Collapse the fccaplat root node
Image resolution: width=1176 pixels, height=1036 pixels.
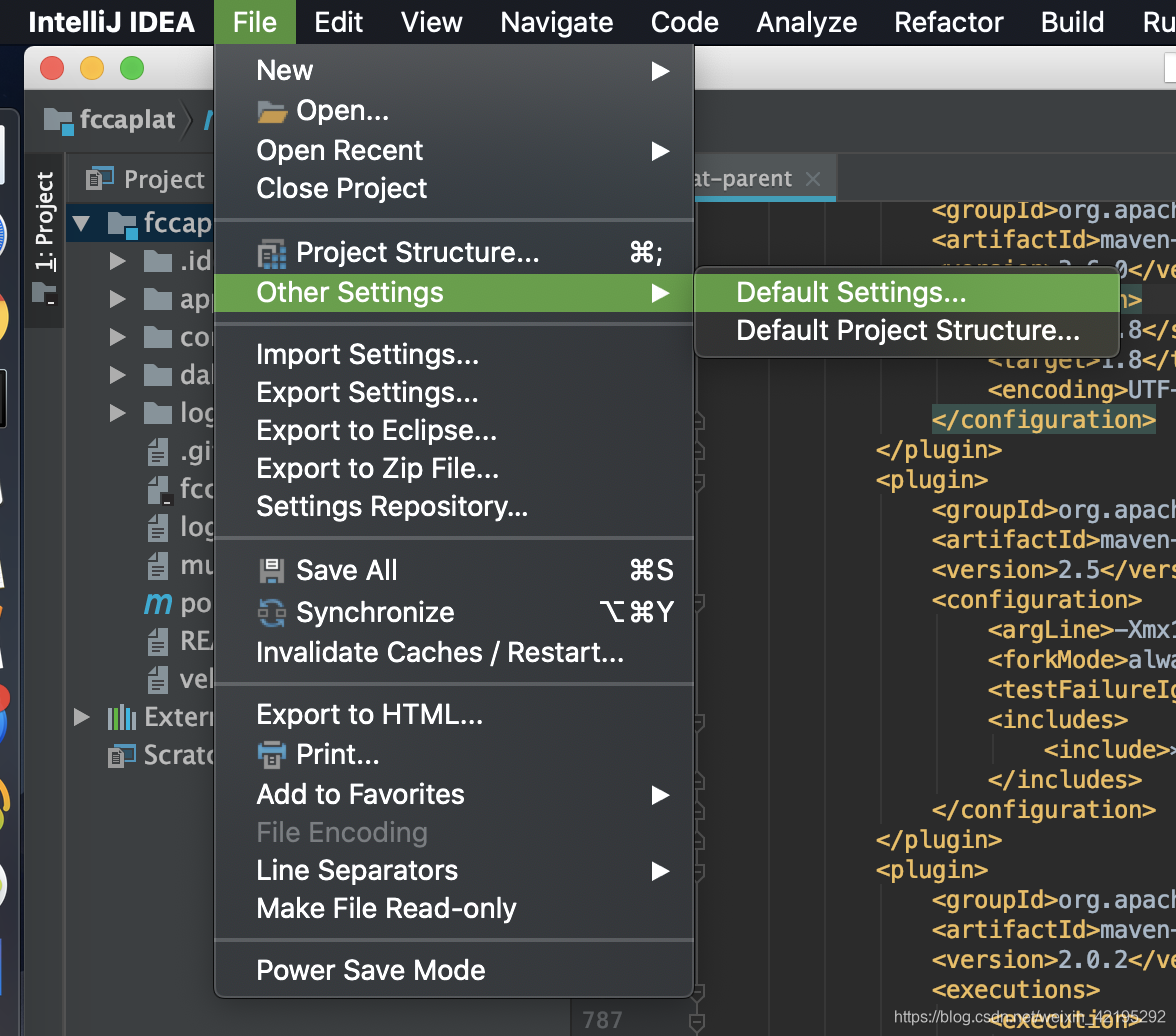click(x=81, y=223)
